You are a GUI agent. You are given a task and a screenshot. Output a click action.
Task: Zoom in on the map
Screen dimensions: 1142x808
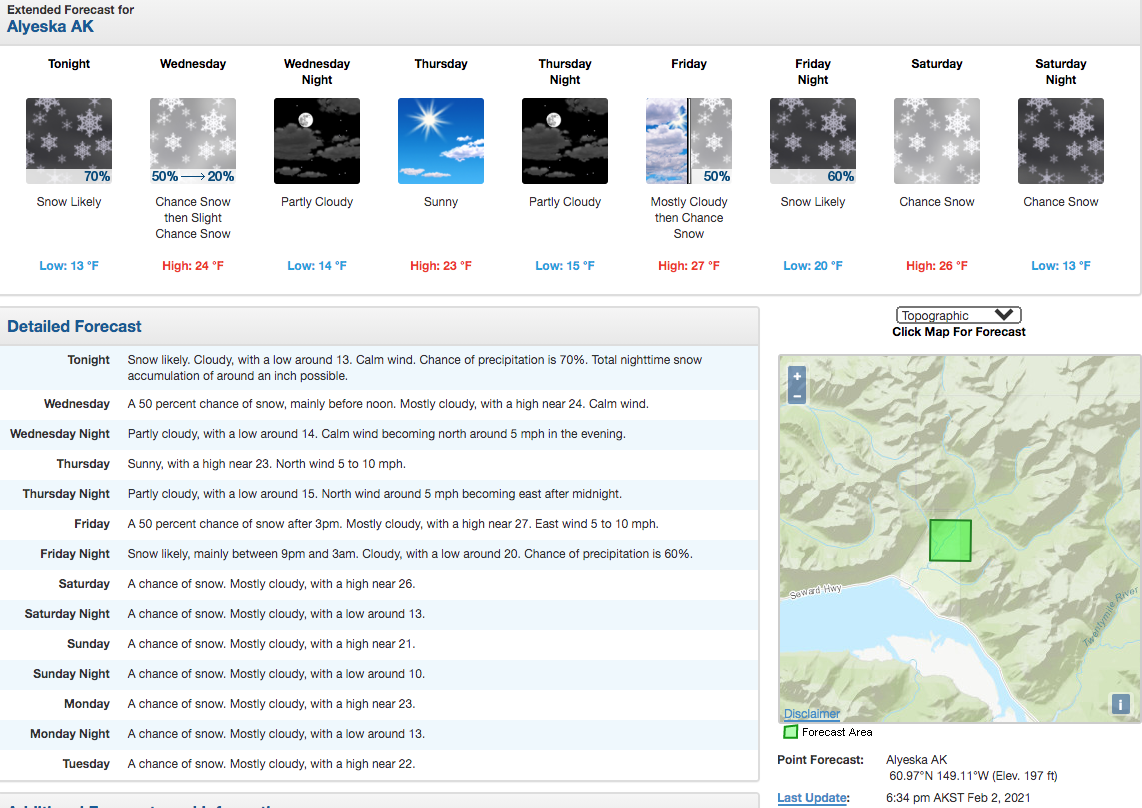click(797, 376)
